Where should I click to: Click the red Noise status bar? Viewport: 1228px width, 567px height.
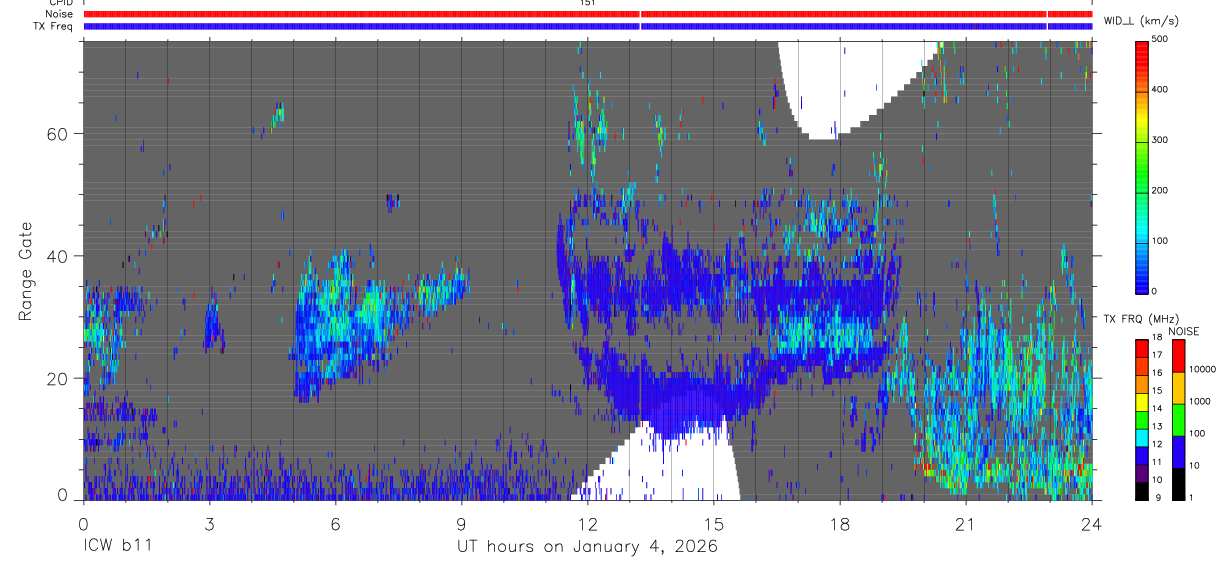[588, 14]
